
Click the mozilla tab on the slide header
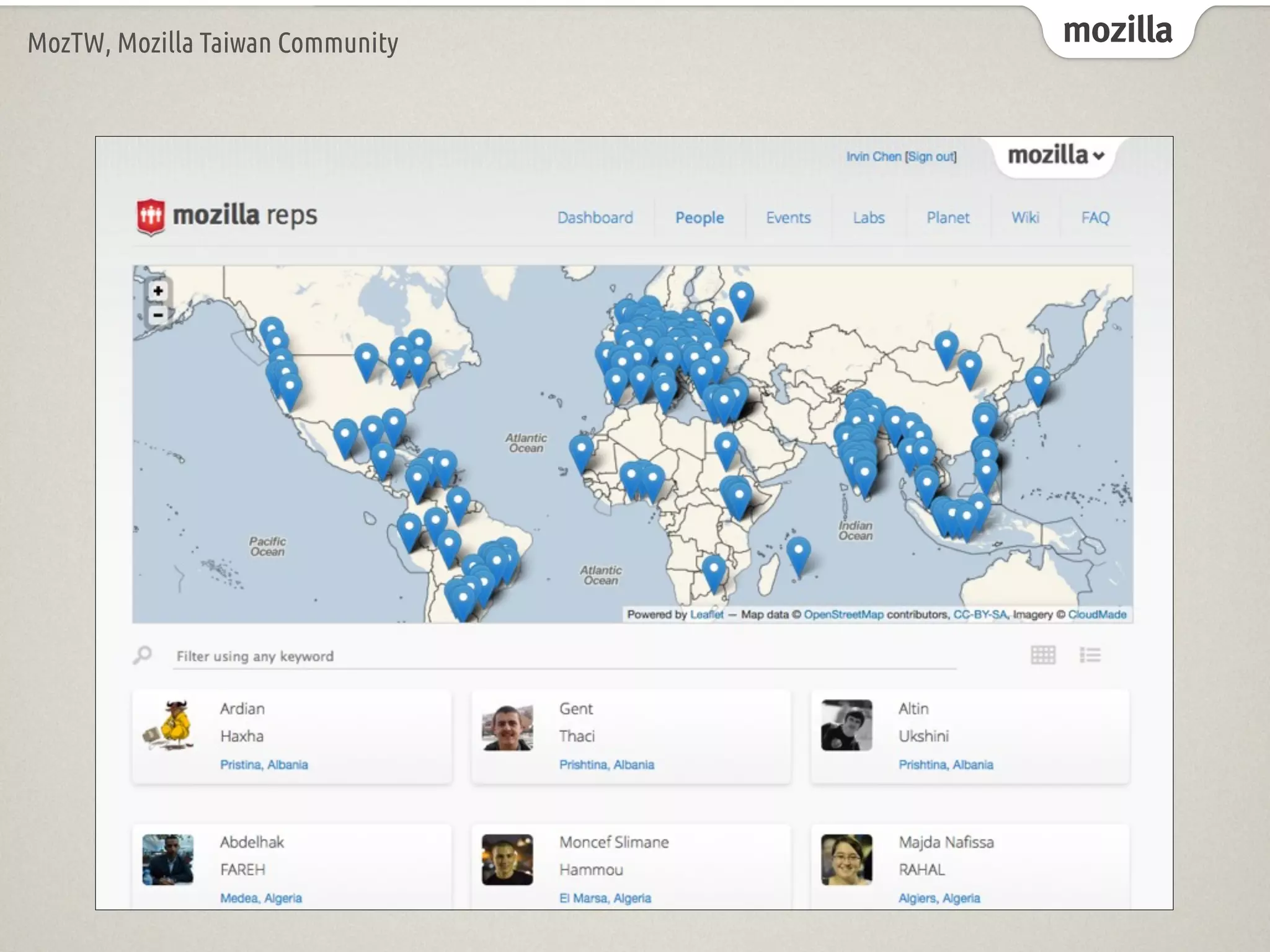pos(1118,30)
